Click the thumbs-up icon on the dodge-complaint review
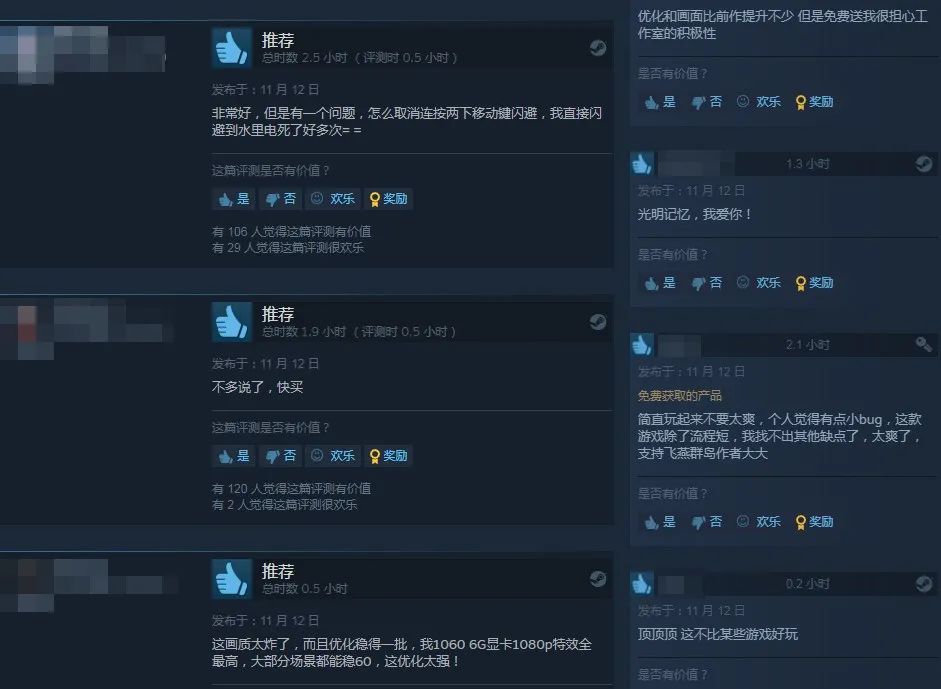This screenshot has width=941, height=689. 232,48
